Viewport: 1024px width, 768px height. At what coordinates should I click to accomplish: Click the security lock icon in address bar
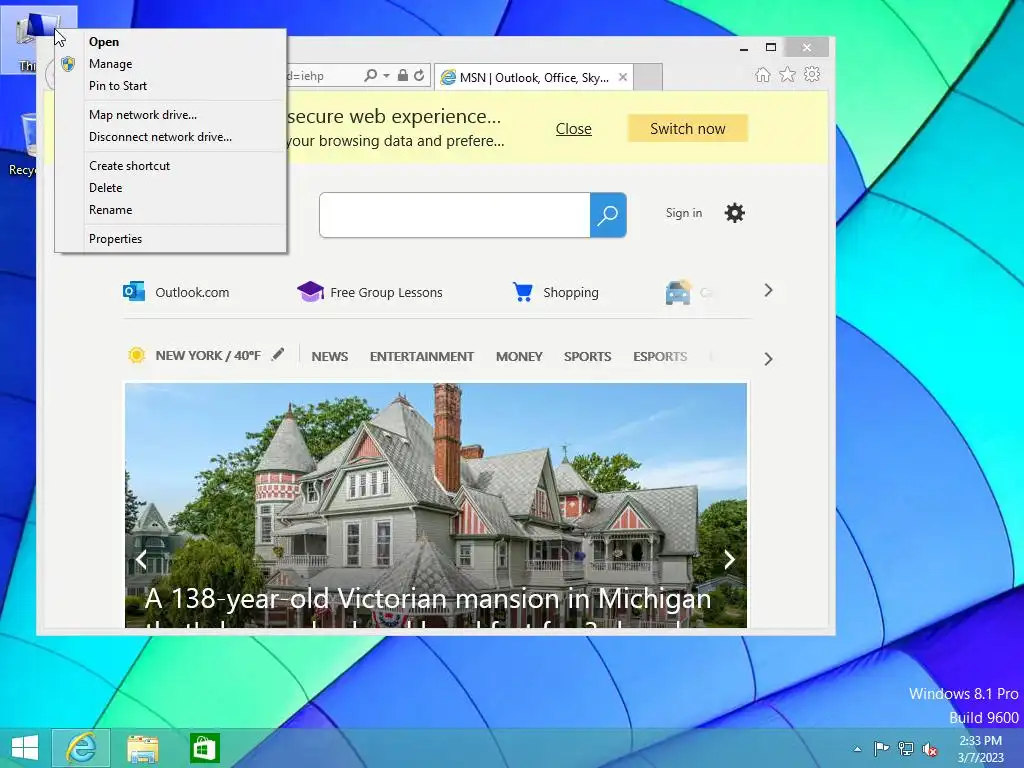(x=403, y=76)
